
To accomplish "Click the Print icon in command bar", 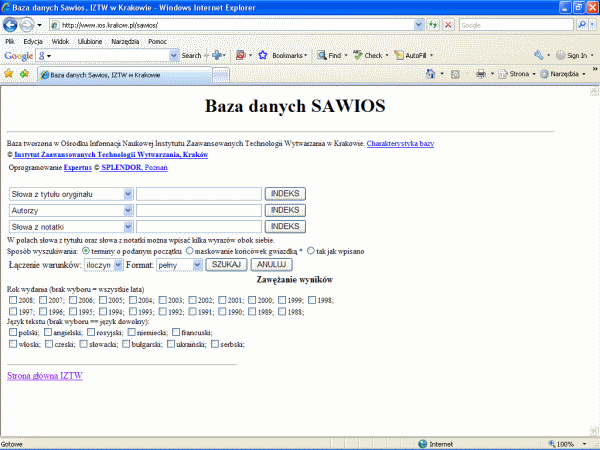I will pos(481,74).
